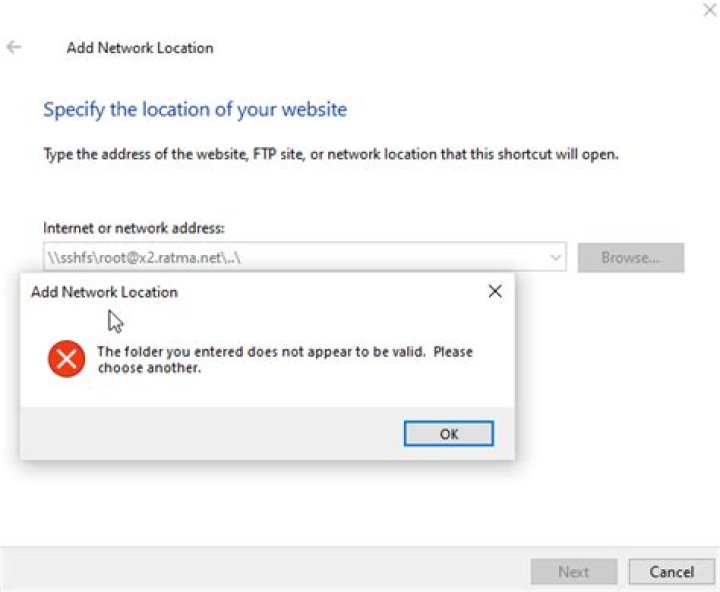Click the 'Specify the location of your website' heading

point(195,110)
